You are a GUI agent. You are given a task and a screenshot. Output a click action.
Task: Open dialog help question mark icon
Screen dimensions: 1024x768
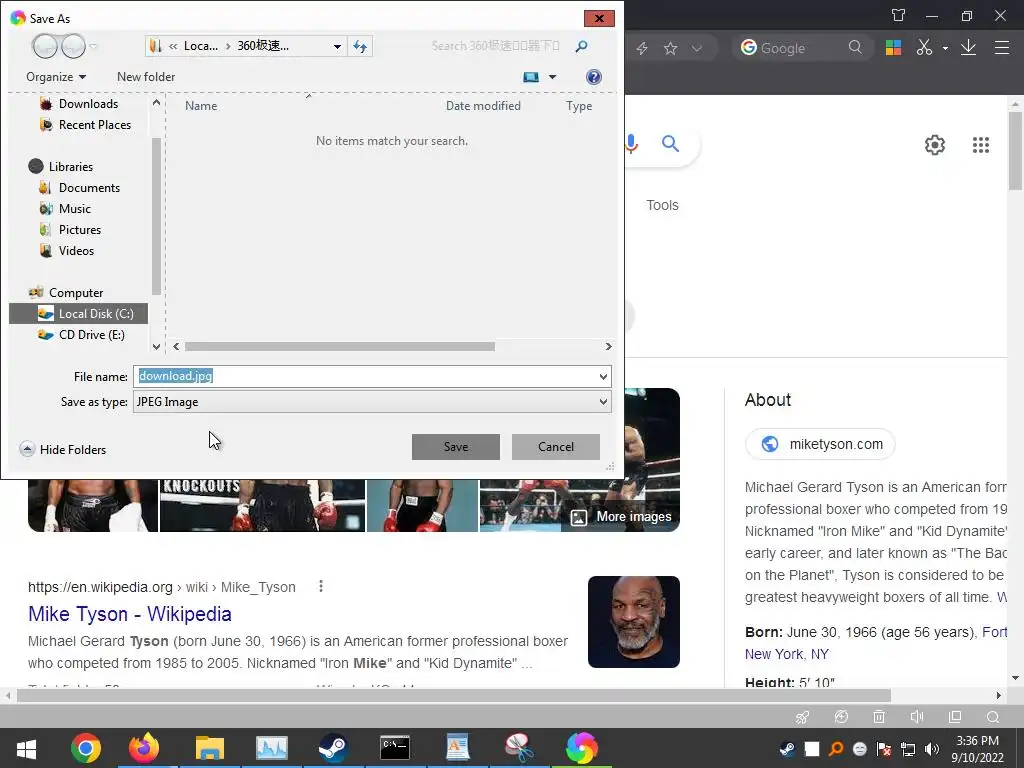point(594,77)
